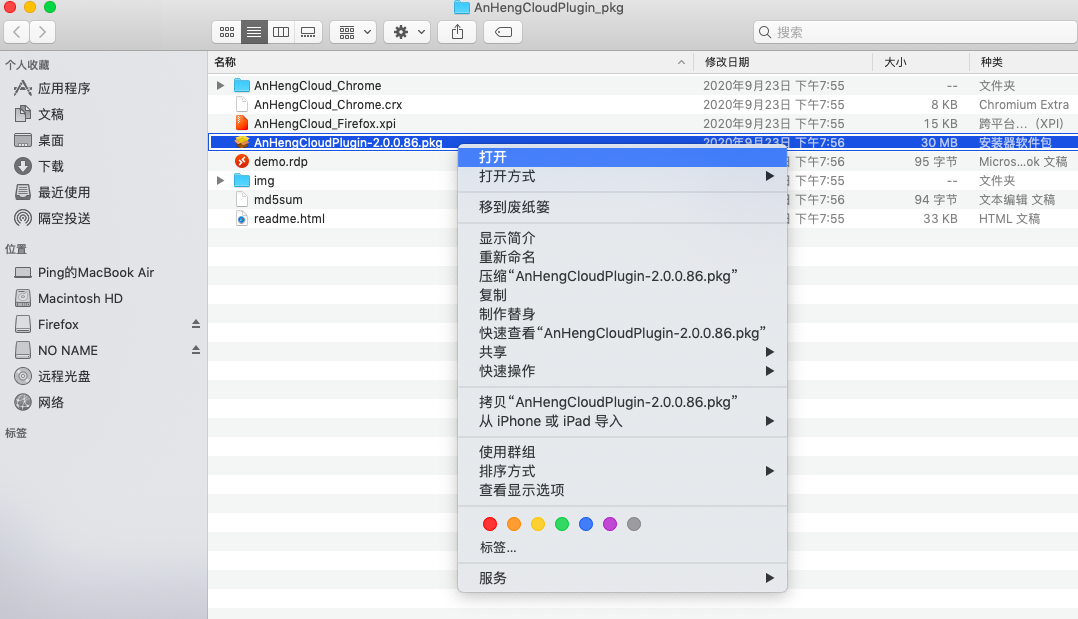
Task: Eject the NO NAME volume
Action: click(x=196, y=350)
